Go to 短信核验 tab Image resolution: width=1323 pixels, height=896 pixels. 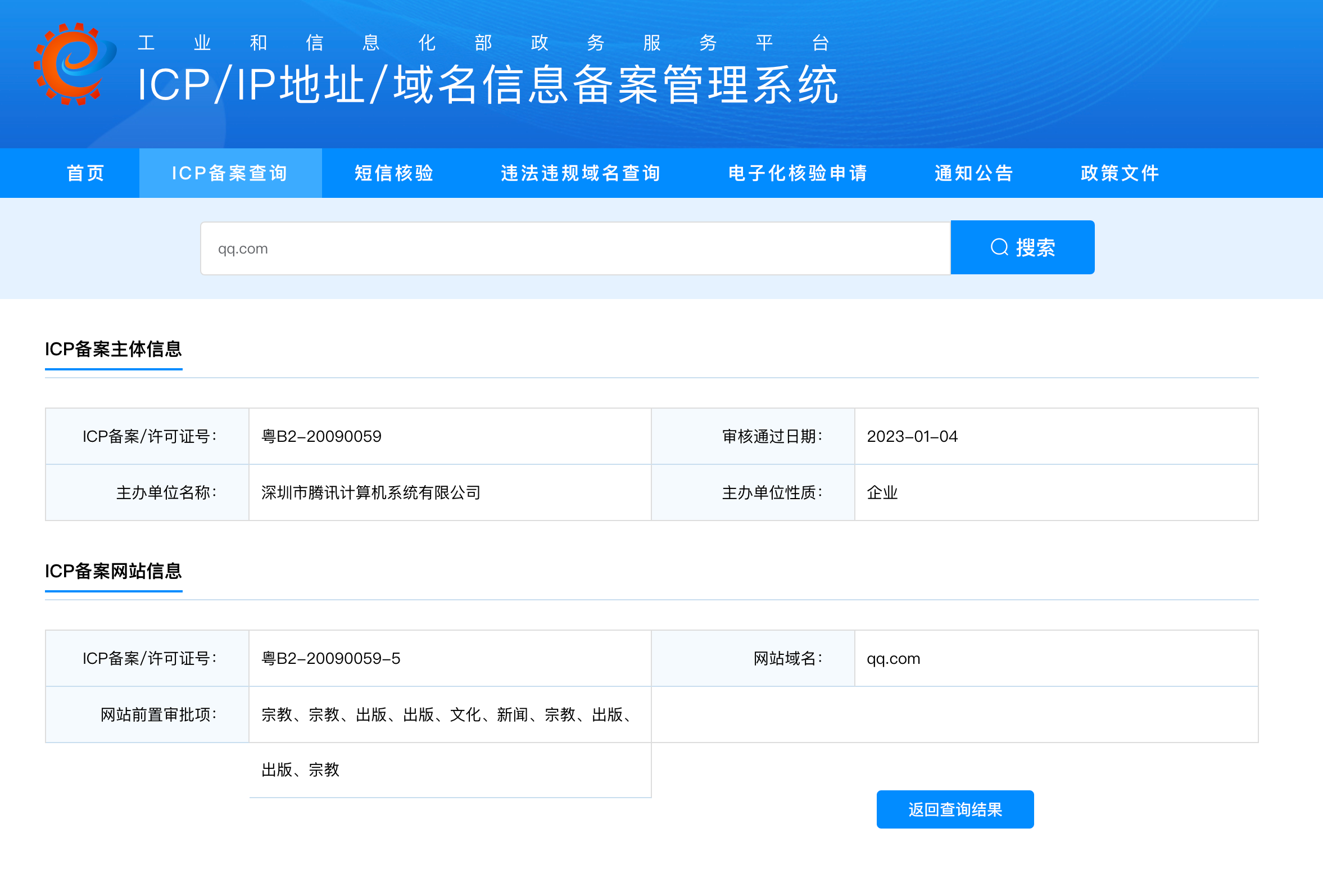click(394, 173)
